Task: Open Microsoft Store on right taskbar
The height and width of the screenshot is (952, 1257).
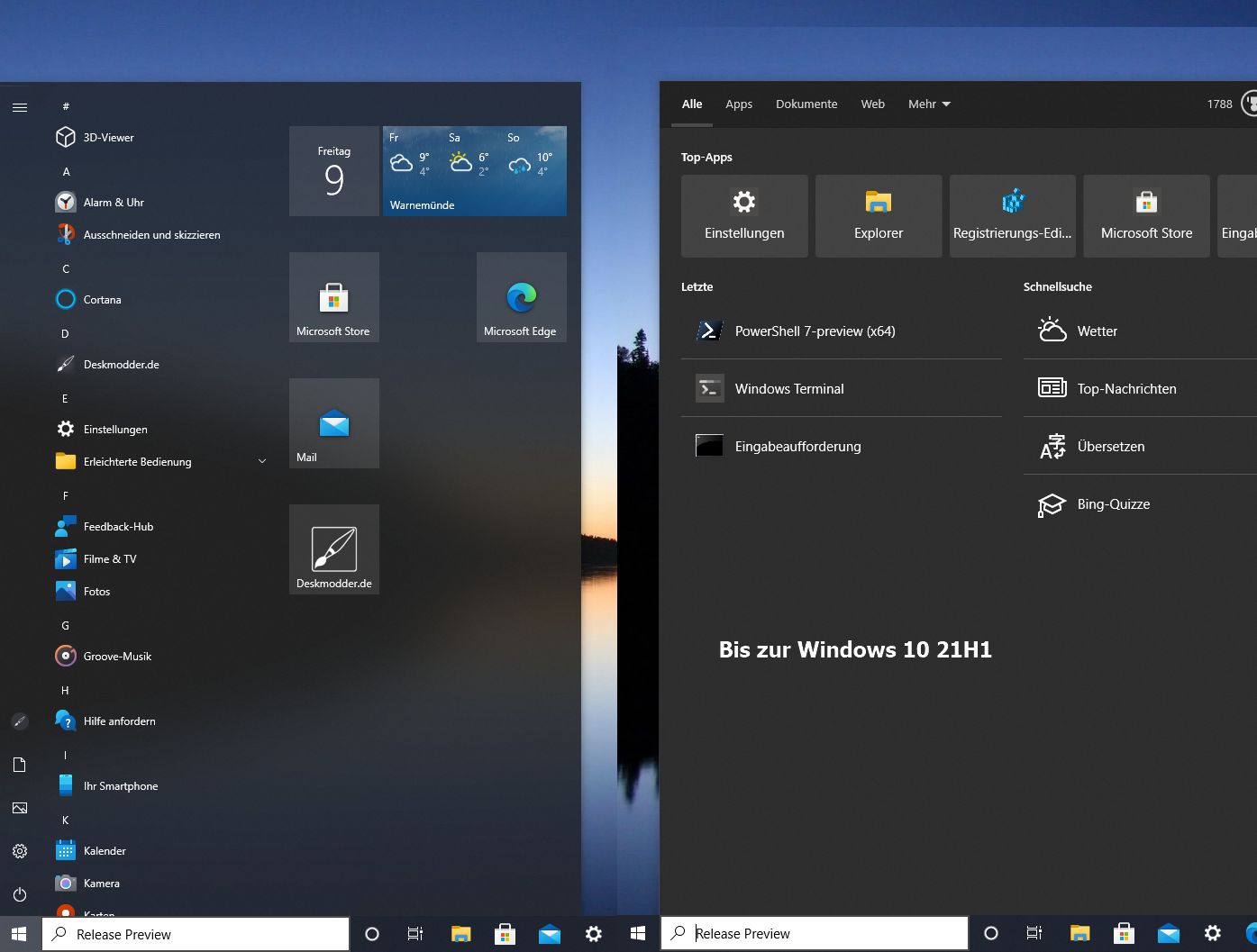Action: tap(1124, 934)
